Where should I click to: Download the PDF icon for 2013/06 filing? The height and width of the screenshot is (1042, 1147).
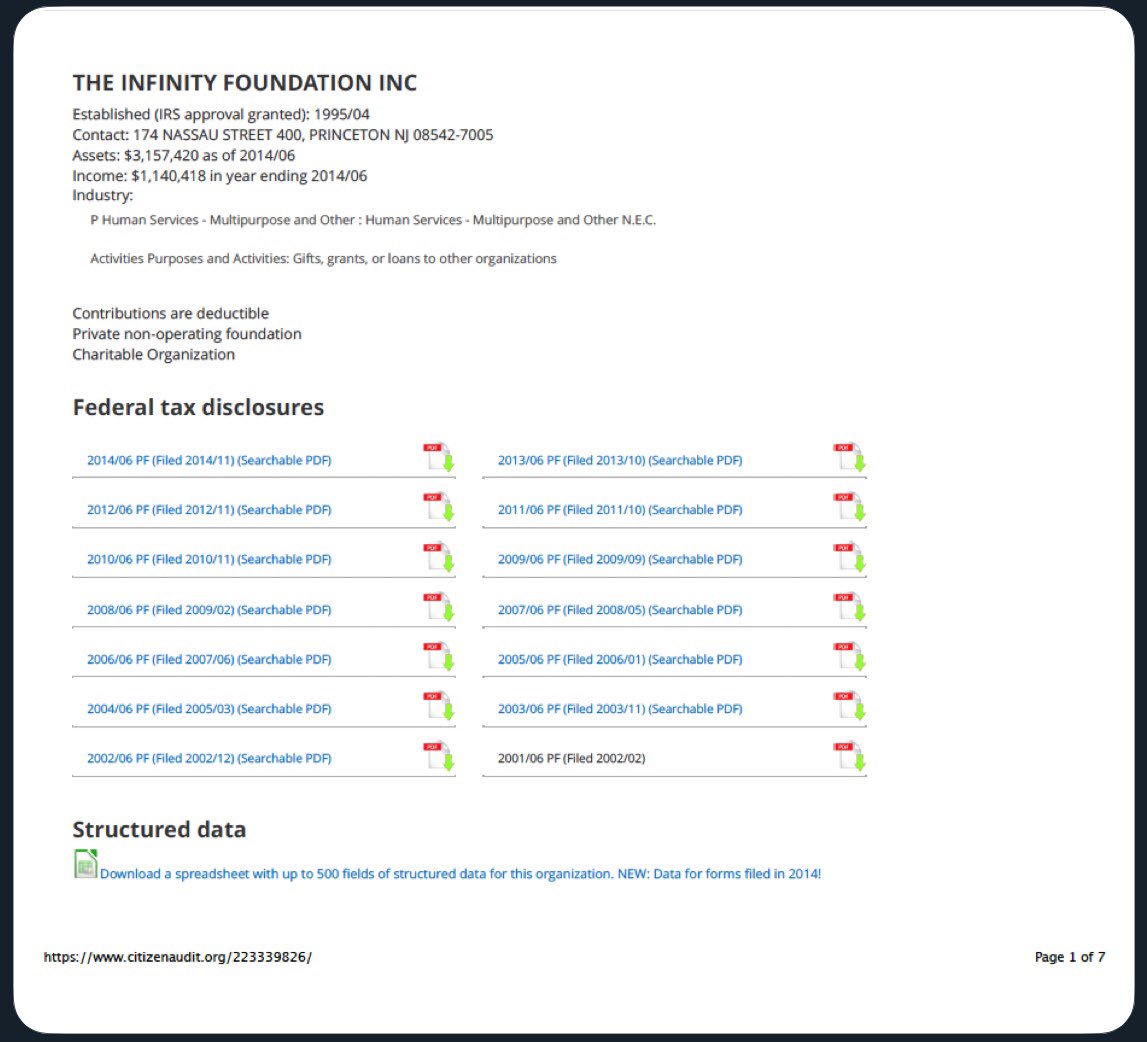point(849,457)
